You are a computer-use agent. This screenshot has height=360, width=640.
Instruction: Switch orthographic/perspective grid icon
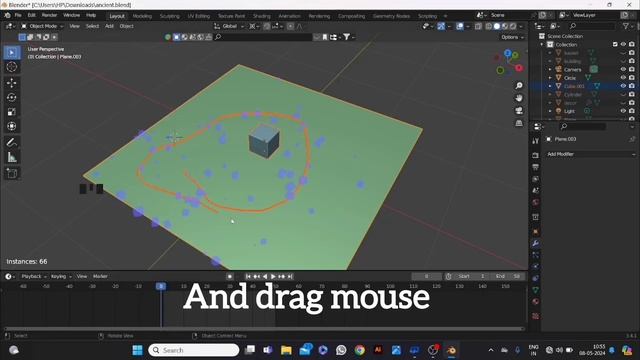pos(519,123)
